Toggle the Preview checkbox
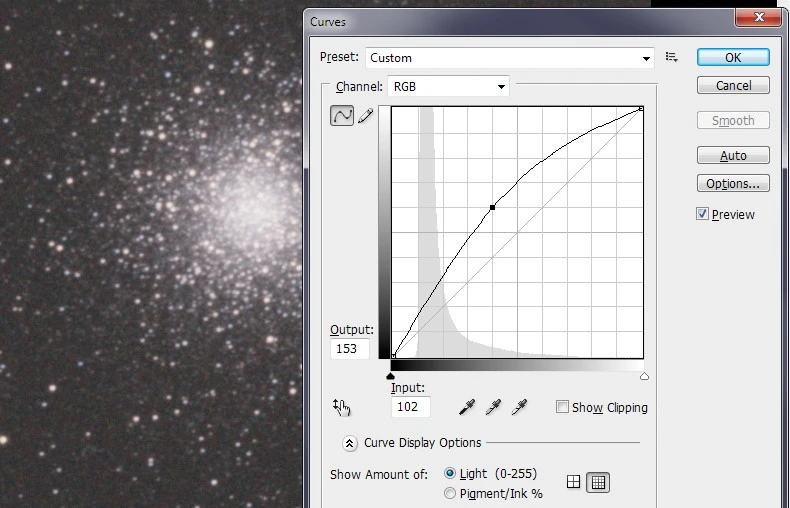 (703, 214)
